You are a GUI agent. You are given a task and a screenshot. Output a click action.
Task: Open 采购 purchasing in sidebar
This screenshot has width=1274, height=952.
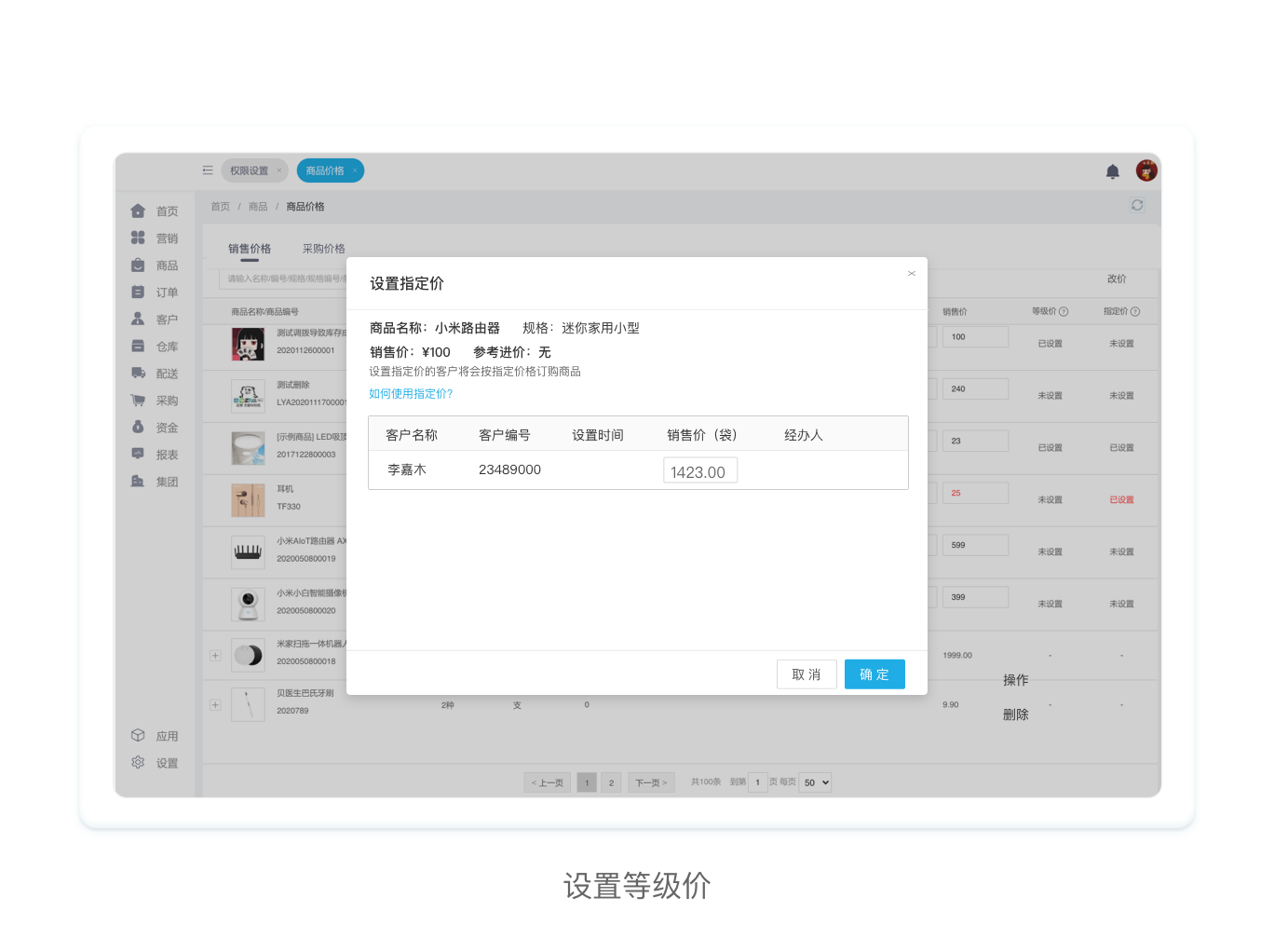pos(155,401)
